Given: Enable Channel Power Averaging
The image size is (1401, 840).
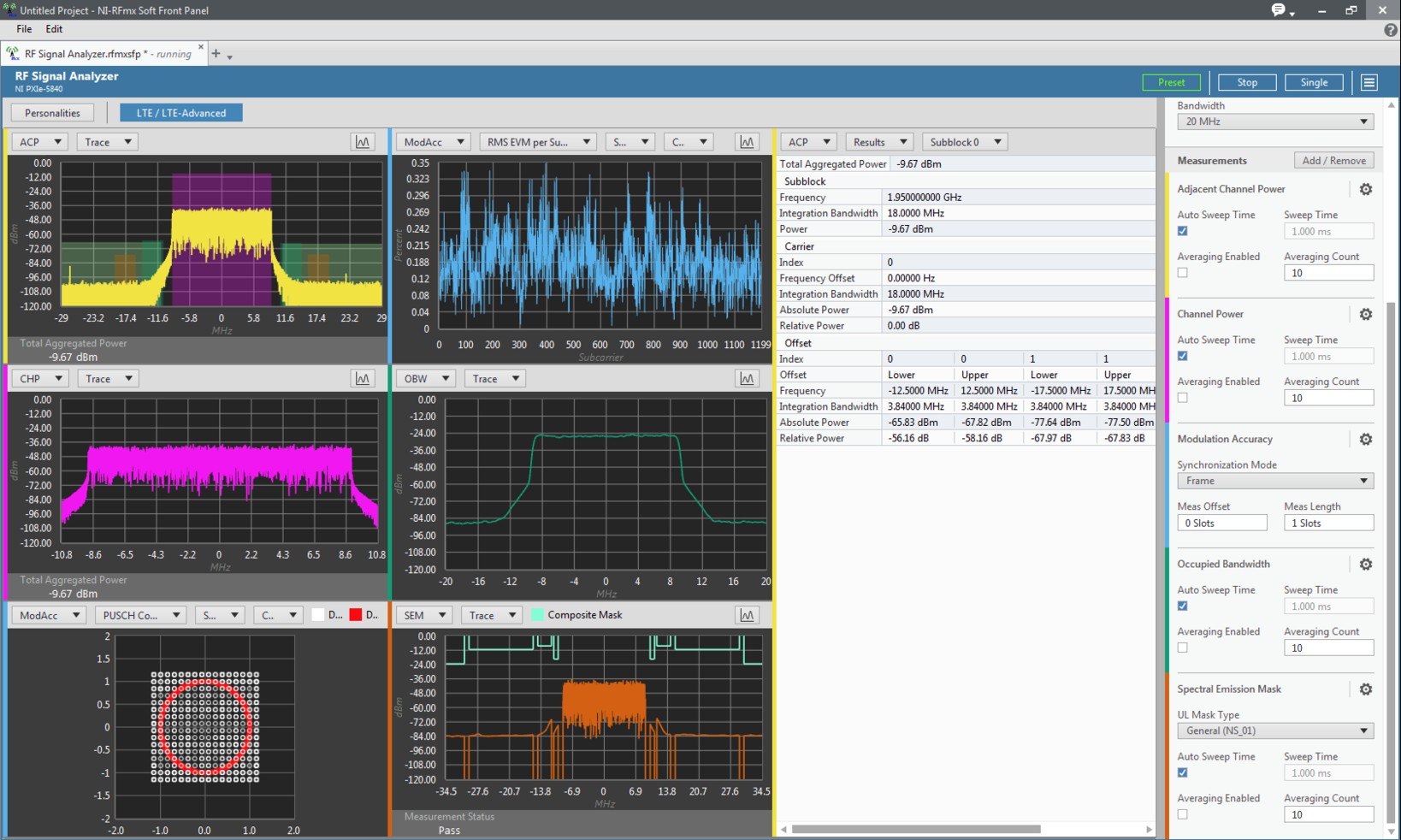Looking at the screenshot, I should [1182, 398].
